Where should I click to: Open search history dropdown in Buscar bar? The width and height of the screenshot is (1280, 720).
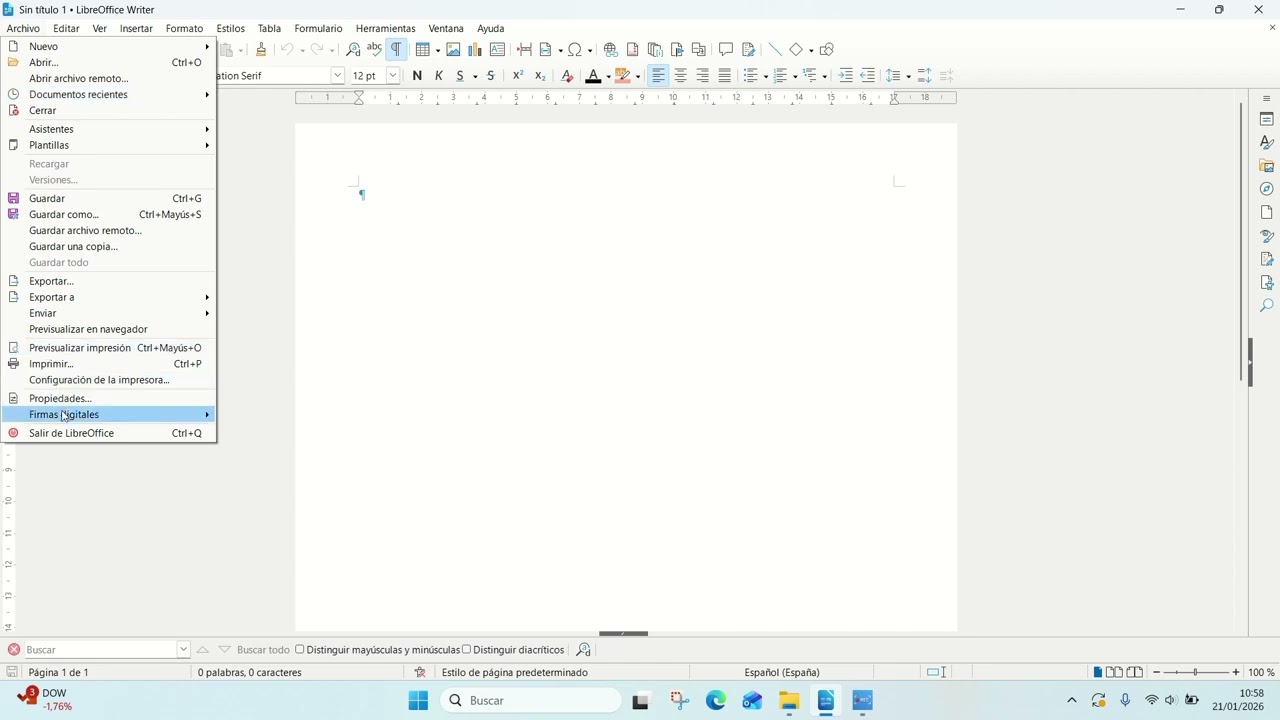[183, 650]
